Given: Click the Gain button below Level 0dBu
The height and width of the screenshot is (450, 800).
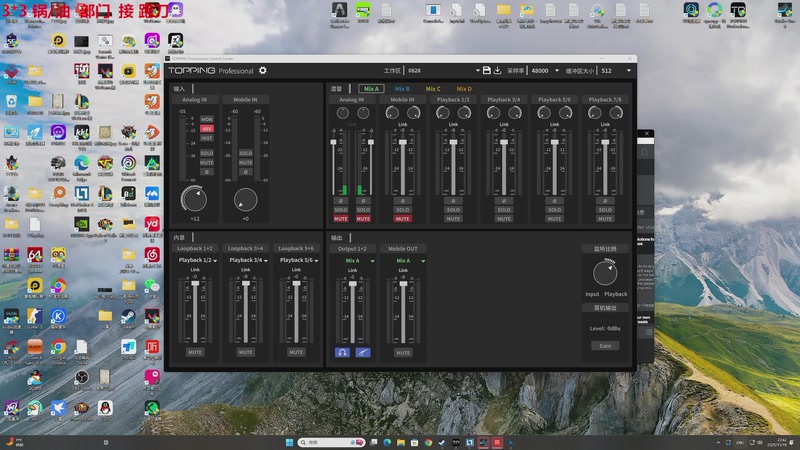Looking at the screenshot, I should tap(604, 346).
